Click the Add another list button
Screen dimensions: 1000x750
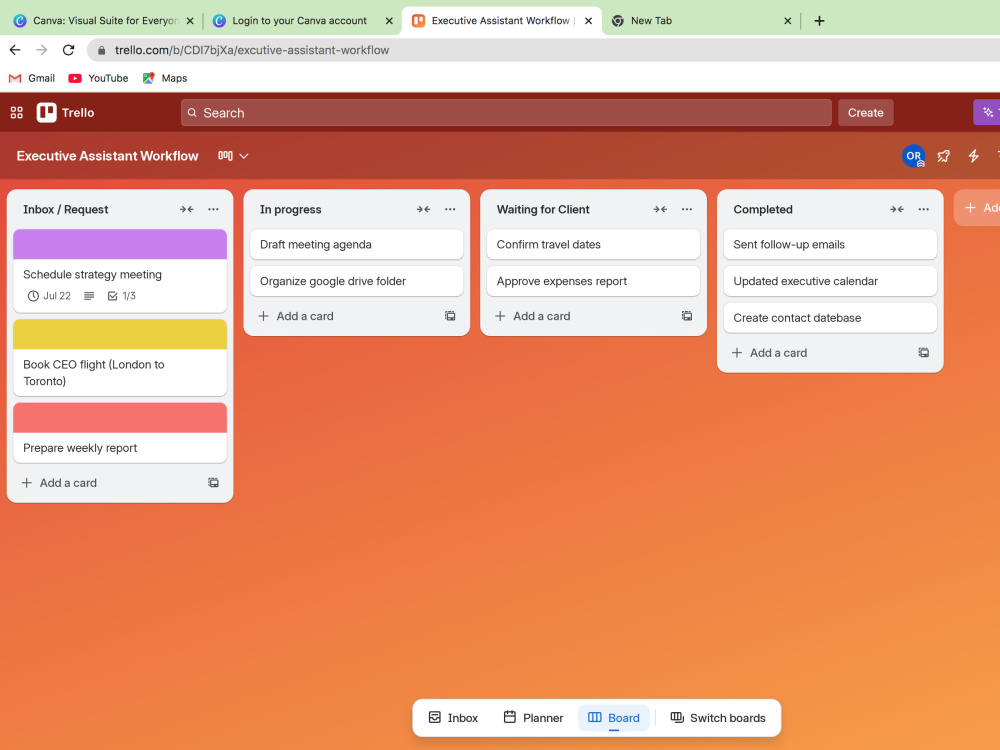tap(977, 207)
